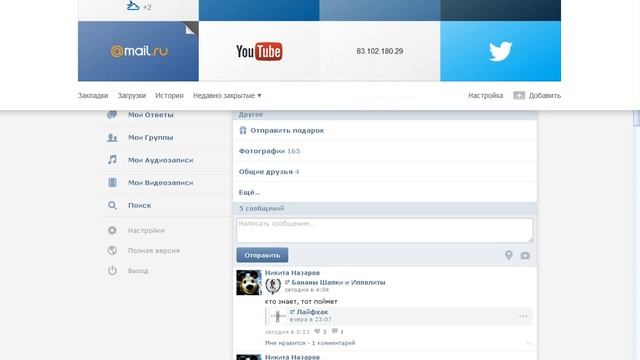
Task: Click the comment bubble icon on the post
Action: (335, 331)
